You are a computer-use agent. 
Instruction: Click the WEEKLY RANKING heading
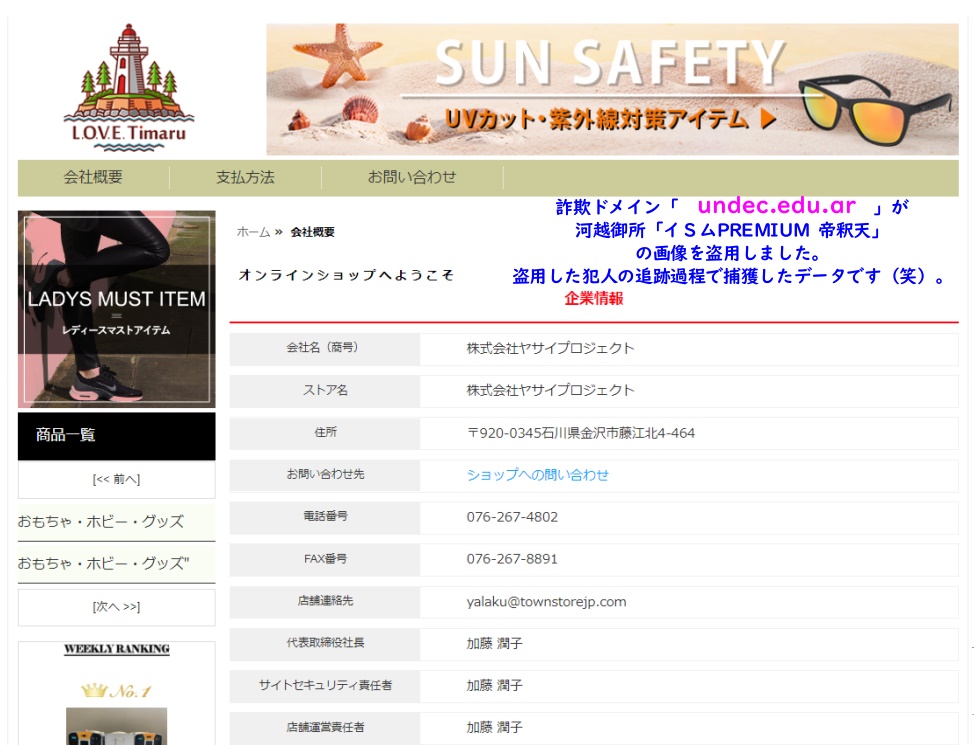click(x=116, y=649)
